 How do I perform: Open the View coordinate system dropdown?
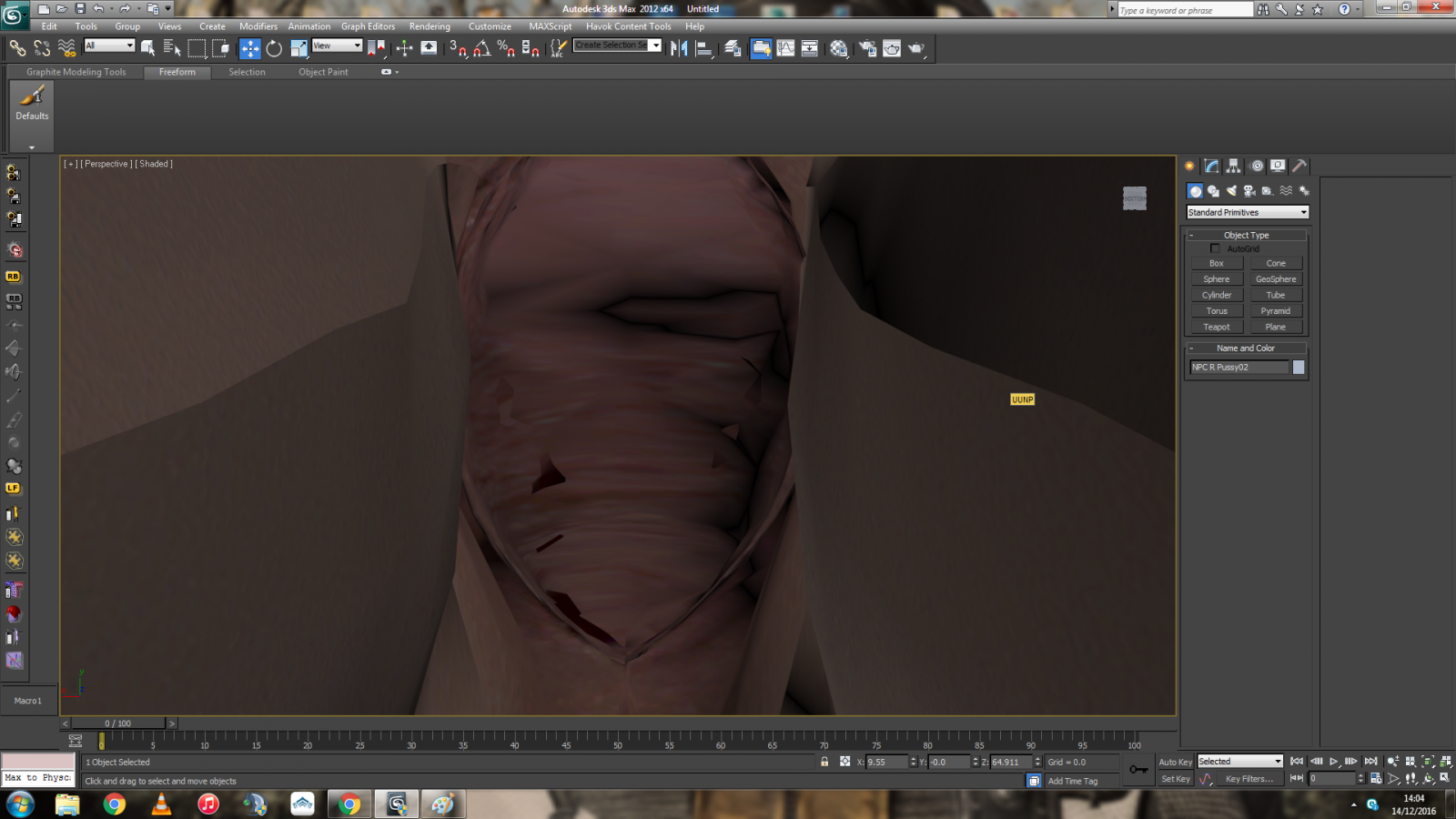337,45
